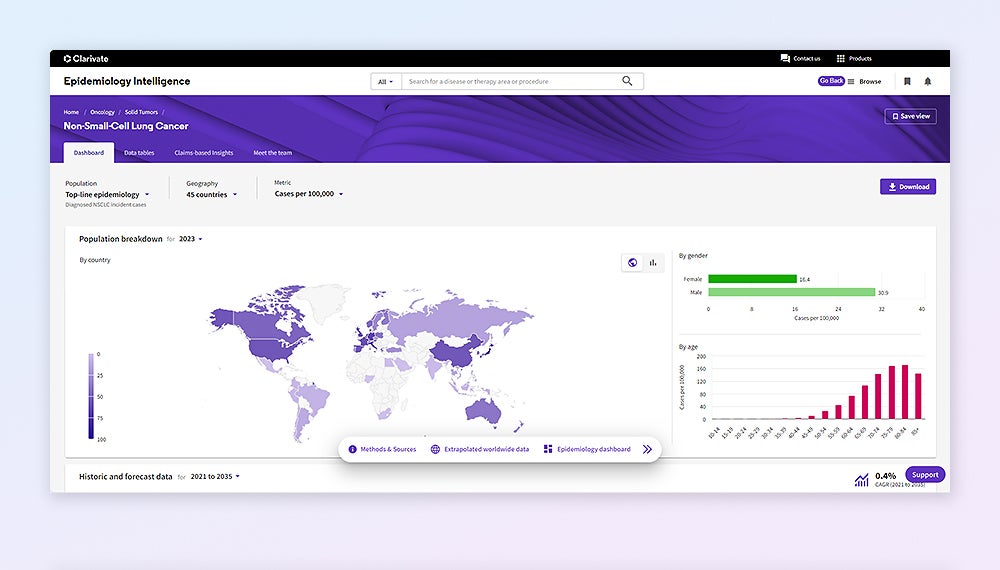The height and width of the screenshot is (570, 1000).
Task: Open the Population Top-line epidemiology dropdown
Action: tap(107, 195)
